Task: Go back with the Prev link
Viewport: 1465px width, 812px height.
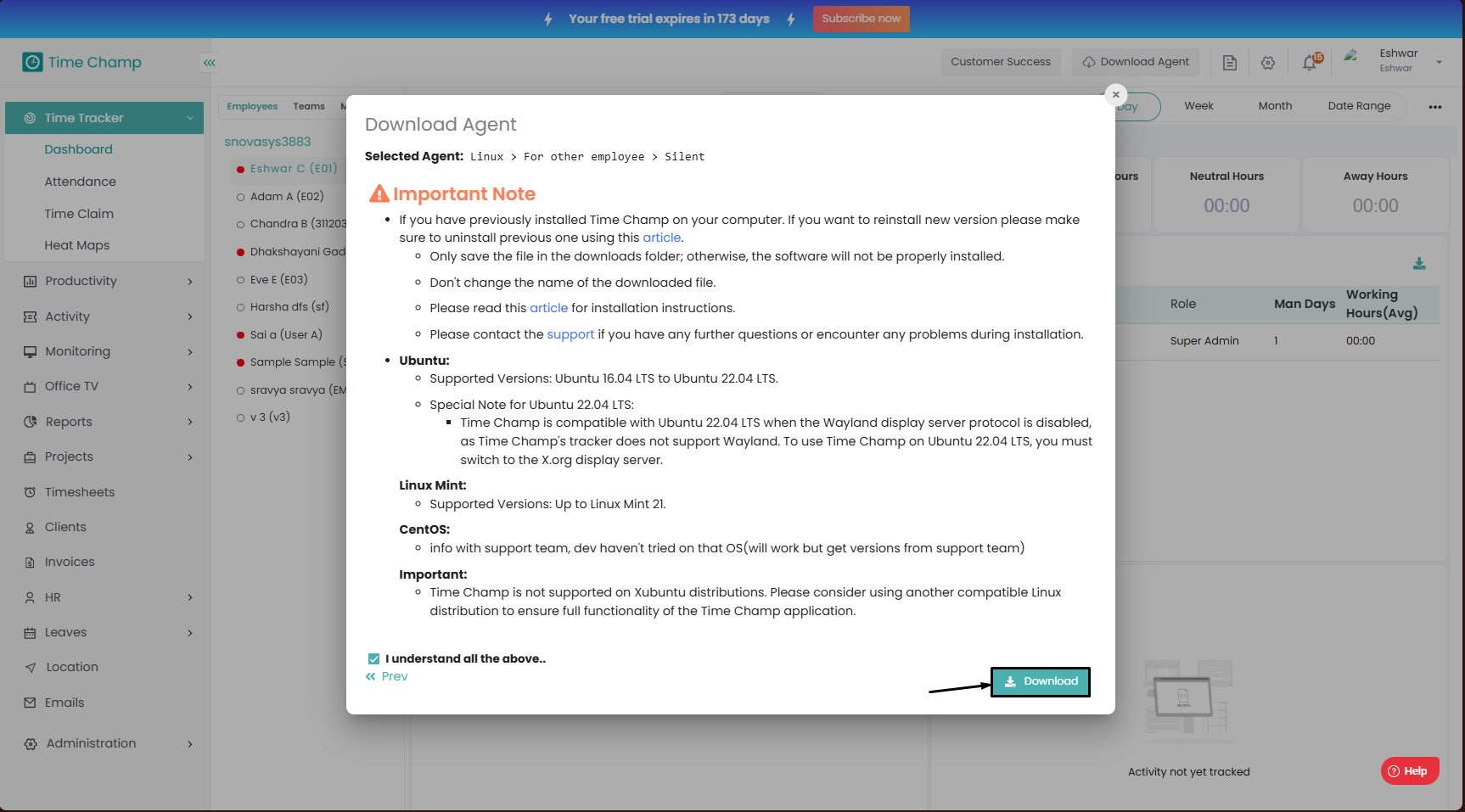Action: pyautogui.click(x=387, y=676)
